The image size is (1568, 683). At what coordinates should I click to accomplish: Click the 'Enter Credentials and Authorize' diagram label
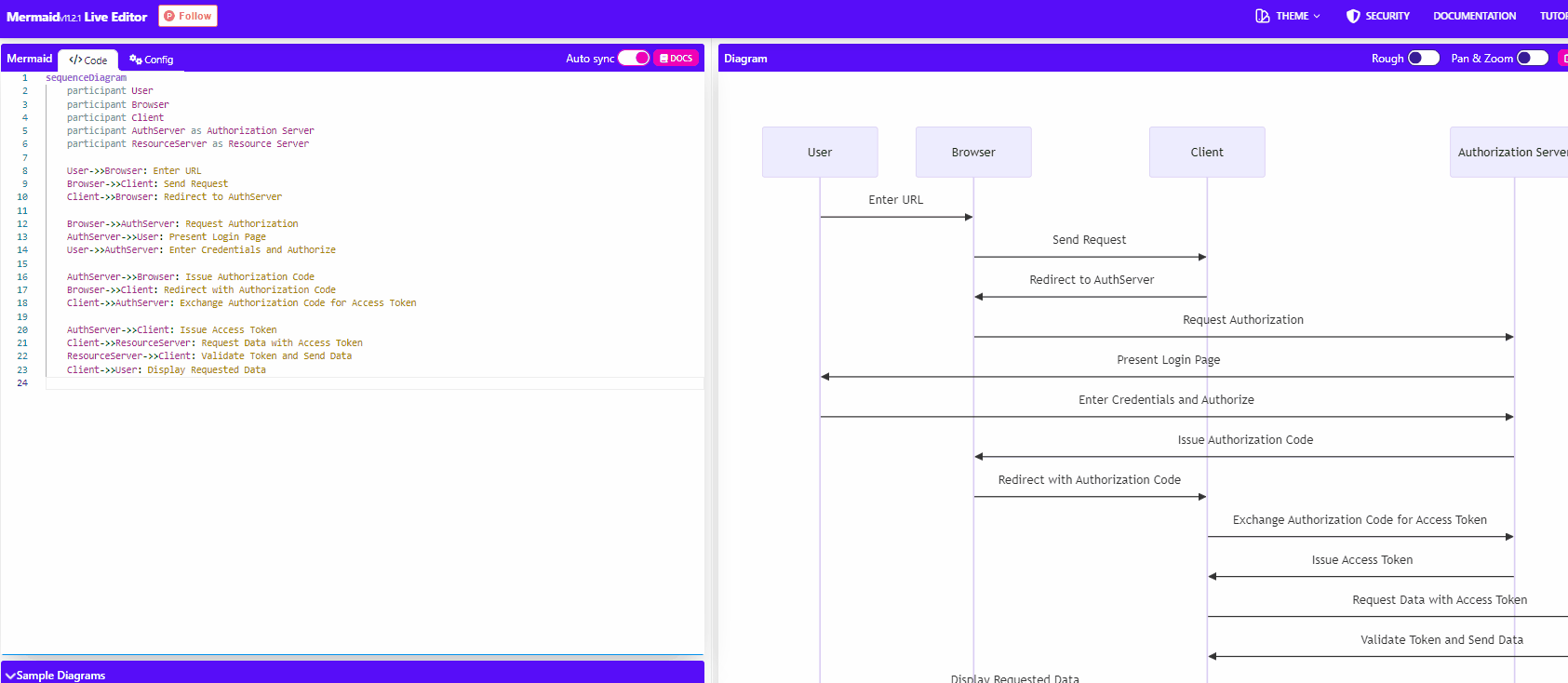1166,400
